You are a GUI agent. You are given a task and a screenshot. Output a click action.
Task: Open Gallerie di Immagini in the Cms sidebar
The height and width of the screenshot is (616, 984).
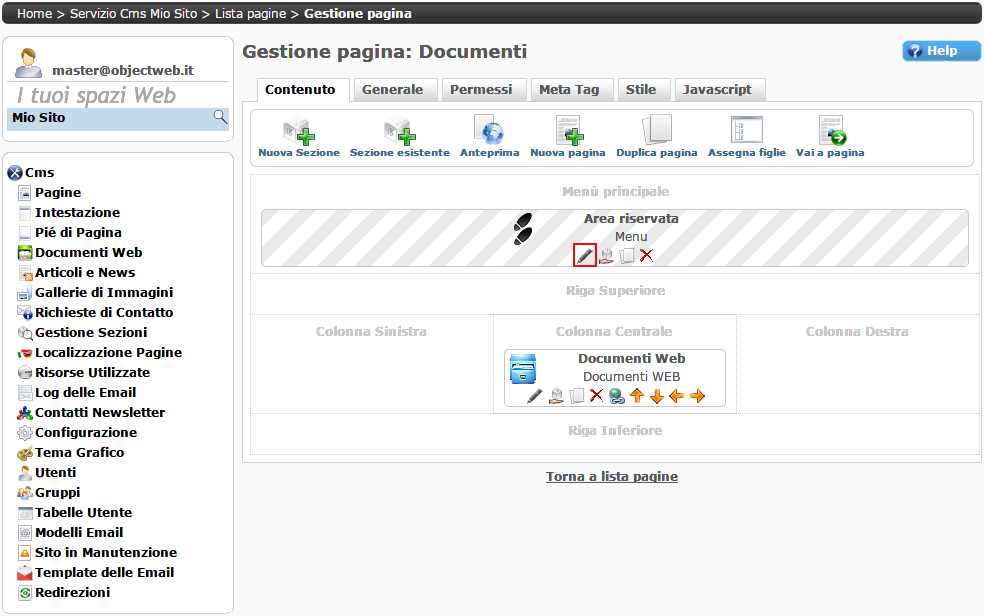point(103,292)
